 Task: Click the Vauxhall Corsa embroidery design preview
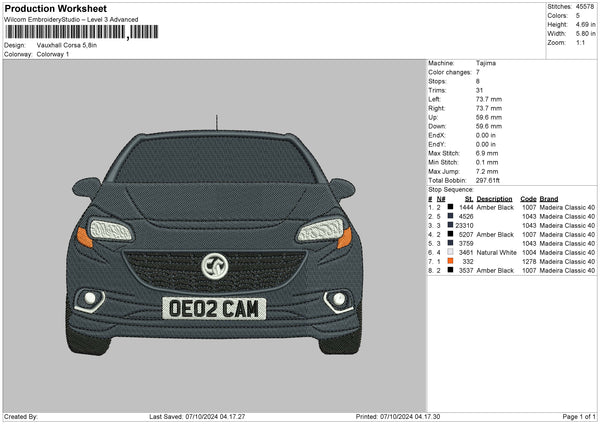click(x=214, y=235)
